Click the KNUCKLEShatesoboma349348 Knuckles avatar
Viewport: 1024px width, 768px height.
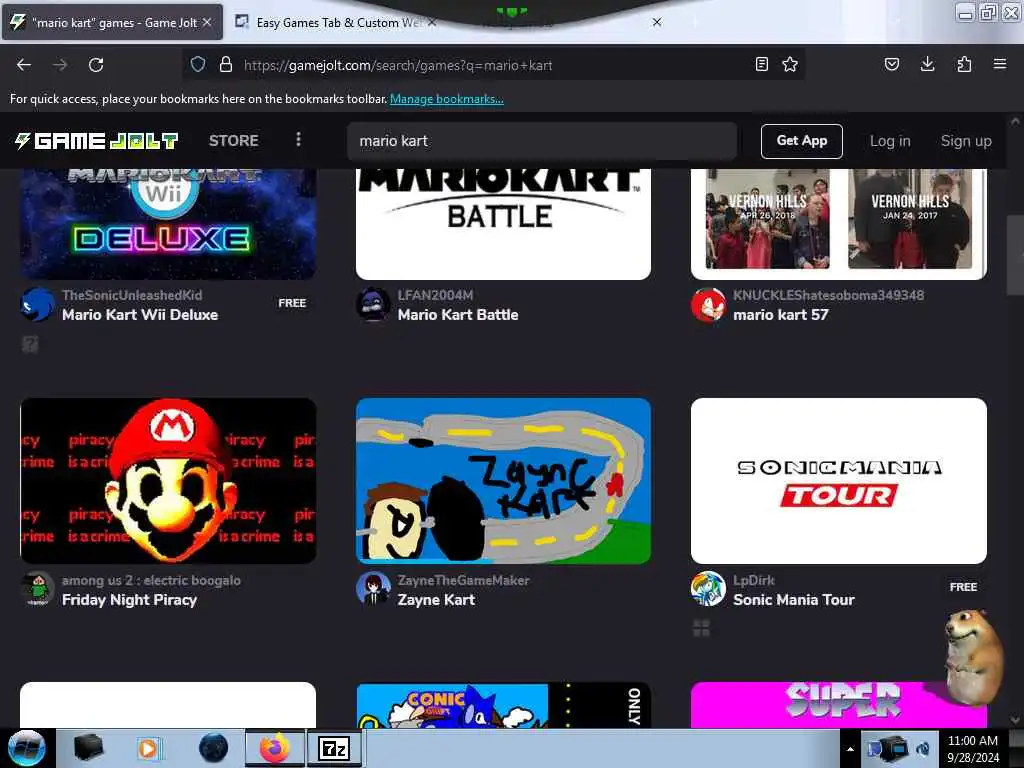709,305
